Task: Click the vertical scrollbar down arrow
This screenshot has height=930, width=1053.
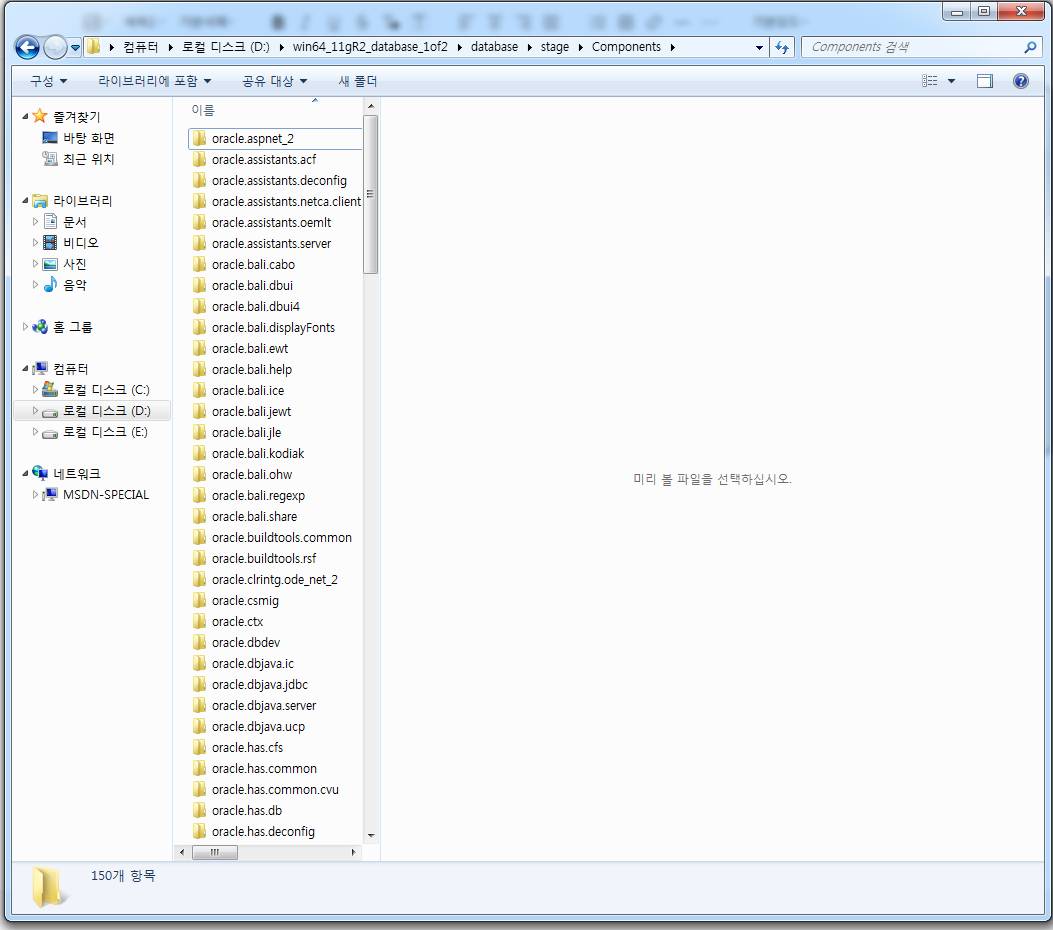Action: pyautogui.click(x=371, y=835)
